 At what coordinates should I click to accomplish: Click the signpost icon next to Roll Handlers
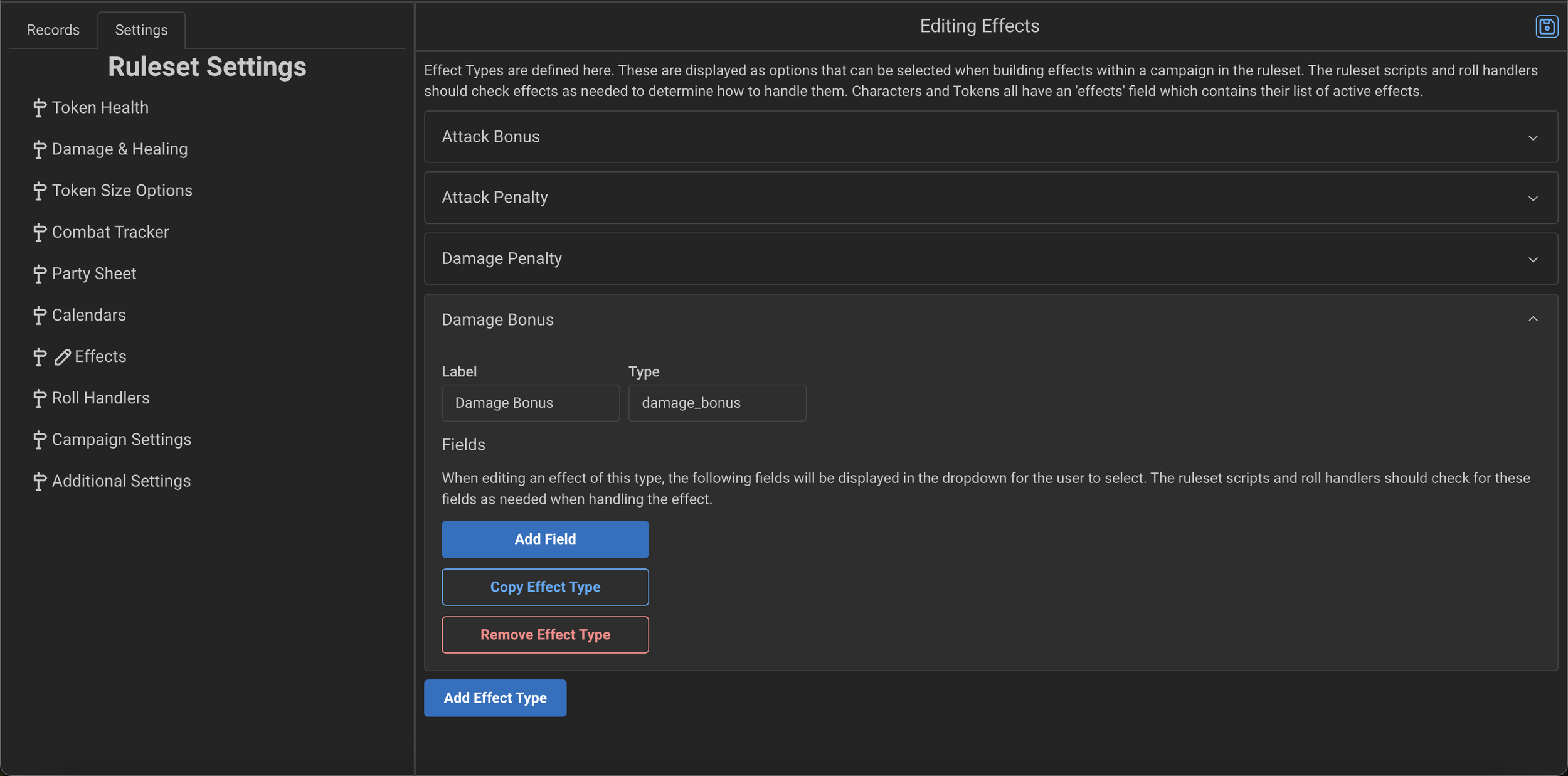[x=39, y=398]
